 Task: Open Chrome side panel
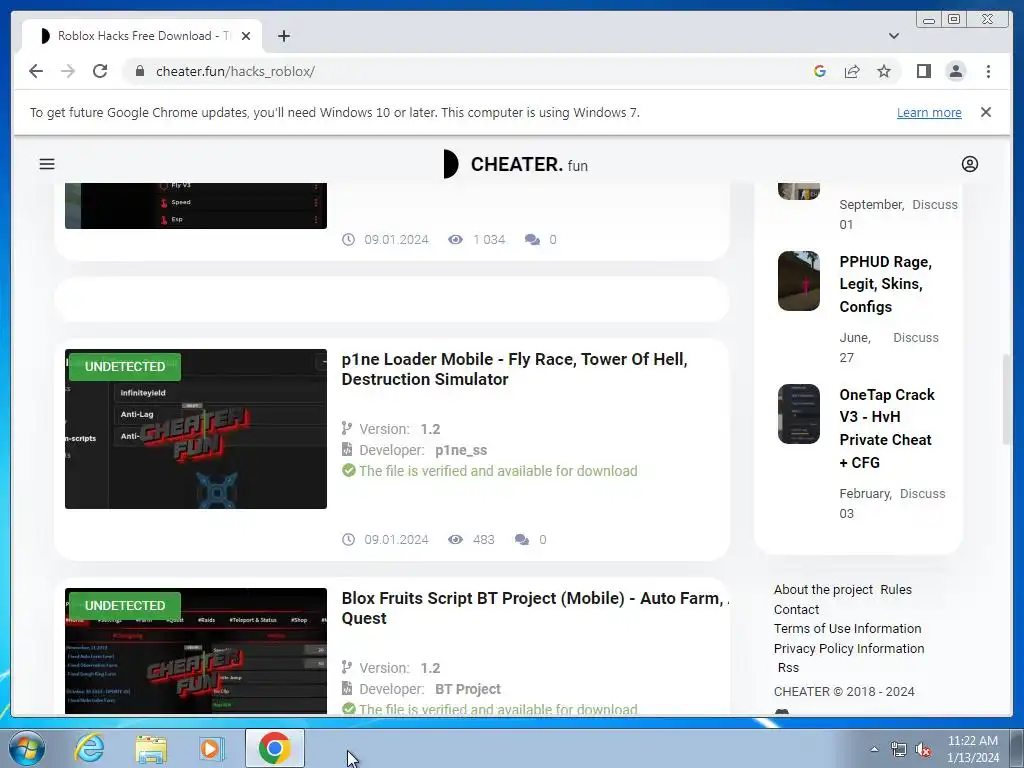pyautogui.click(x=923, y=71)
